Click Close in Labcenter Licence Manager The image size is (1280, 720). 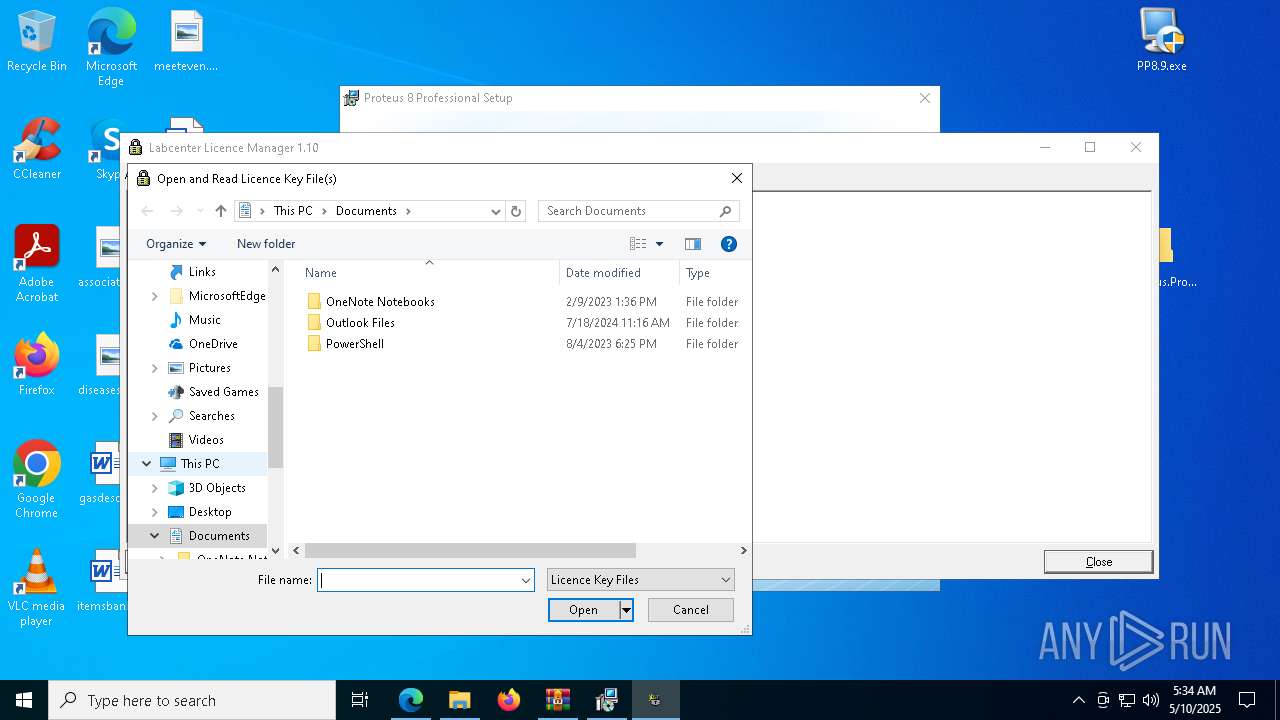(1099, 562)
